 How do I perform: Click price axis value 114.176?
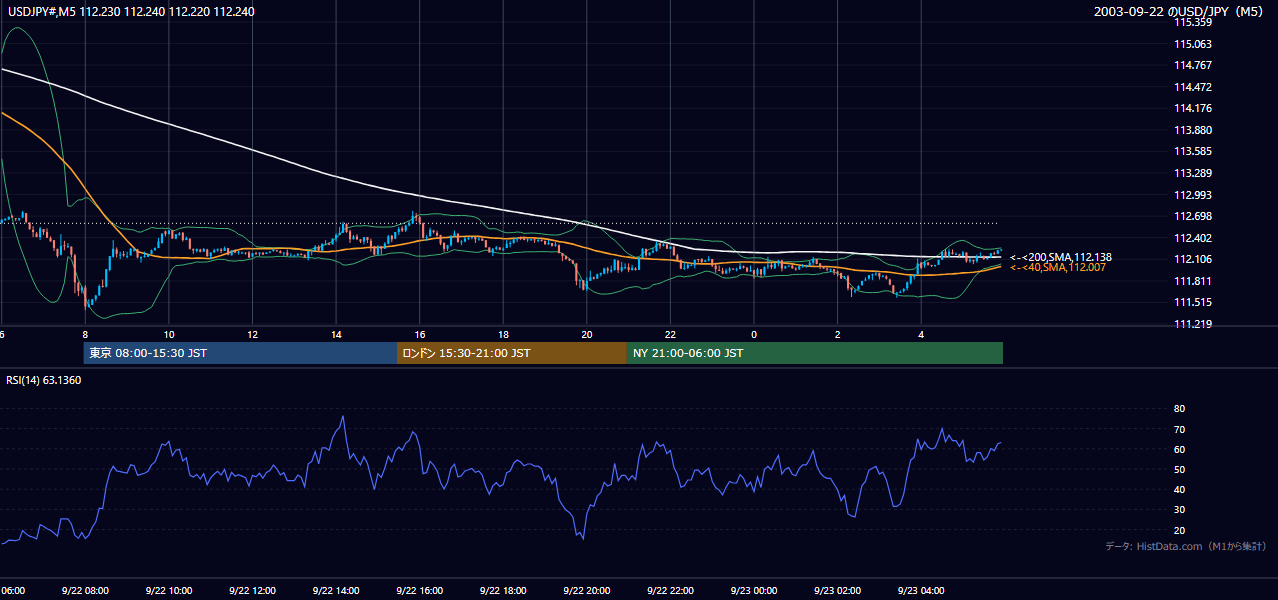(x=1192, y=108)
